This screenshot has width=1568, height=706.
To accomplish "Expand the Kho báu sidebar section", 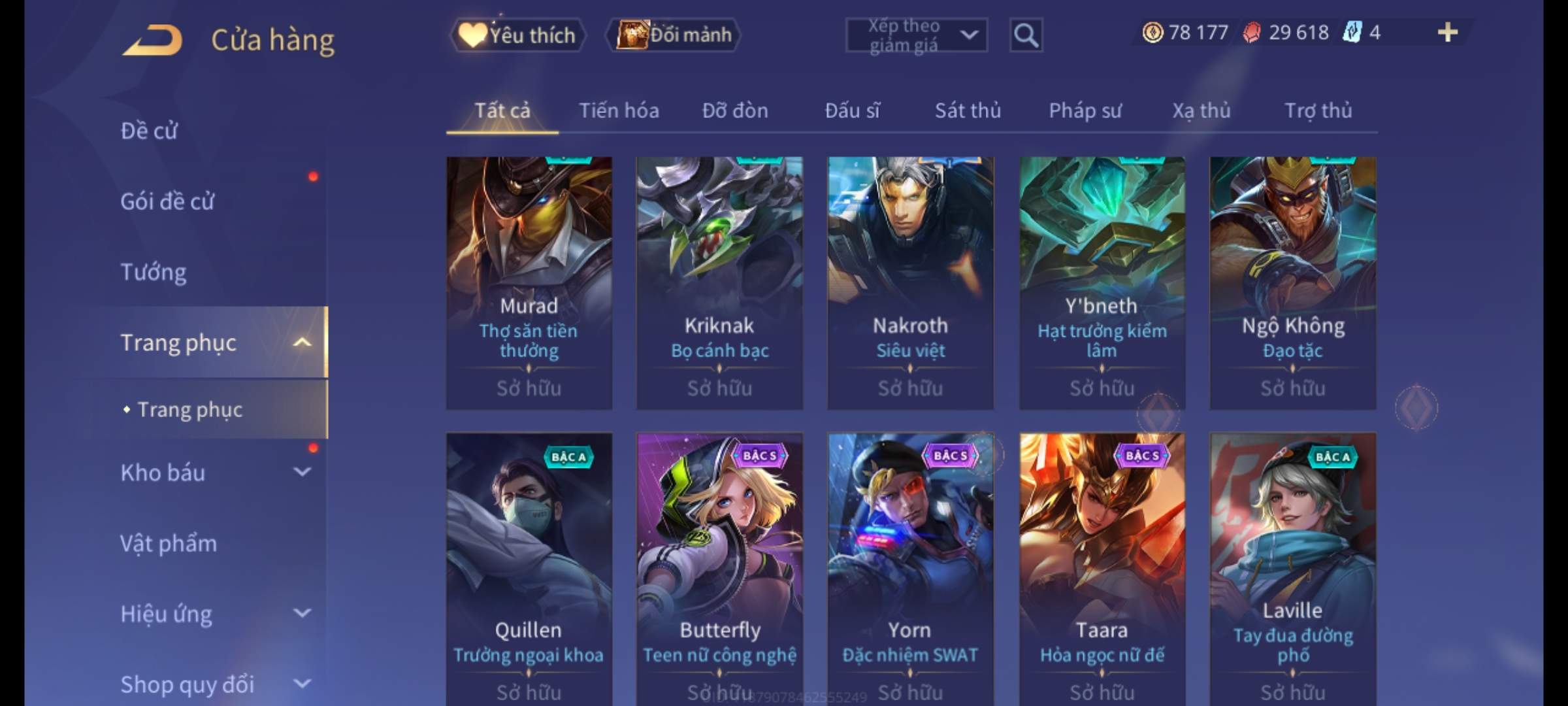I will coord(302,471).
